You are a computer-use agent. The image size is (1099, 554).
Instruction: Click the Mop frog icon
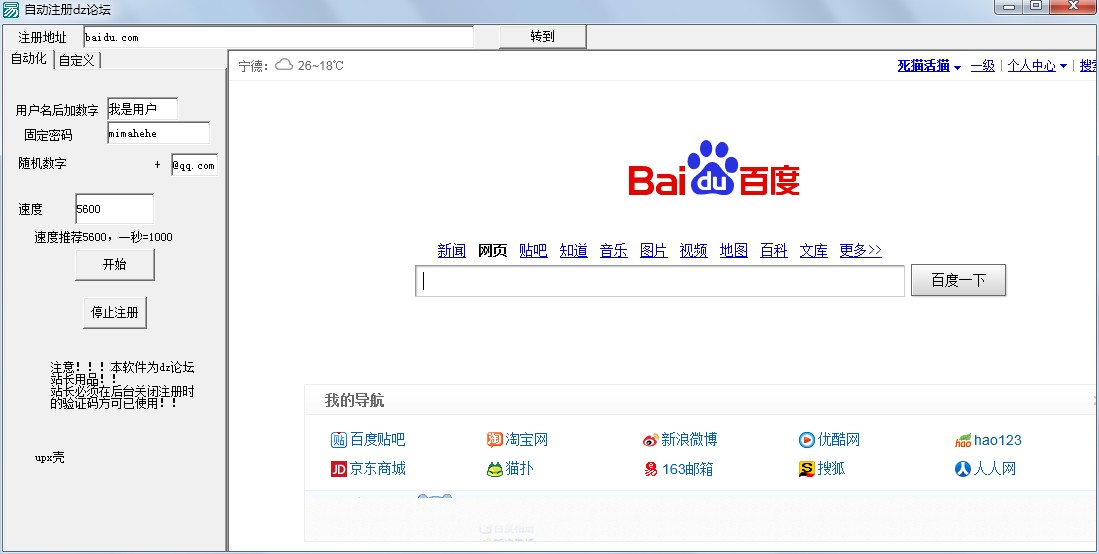494,469
